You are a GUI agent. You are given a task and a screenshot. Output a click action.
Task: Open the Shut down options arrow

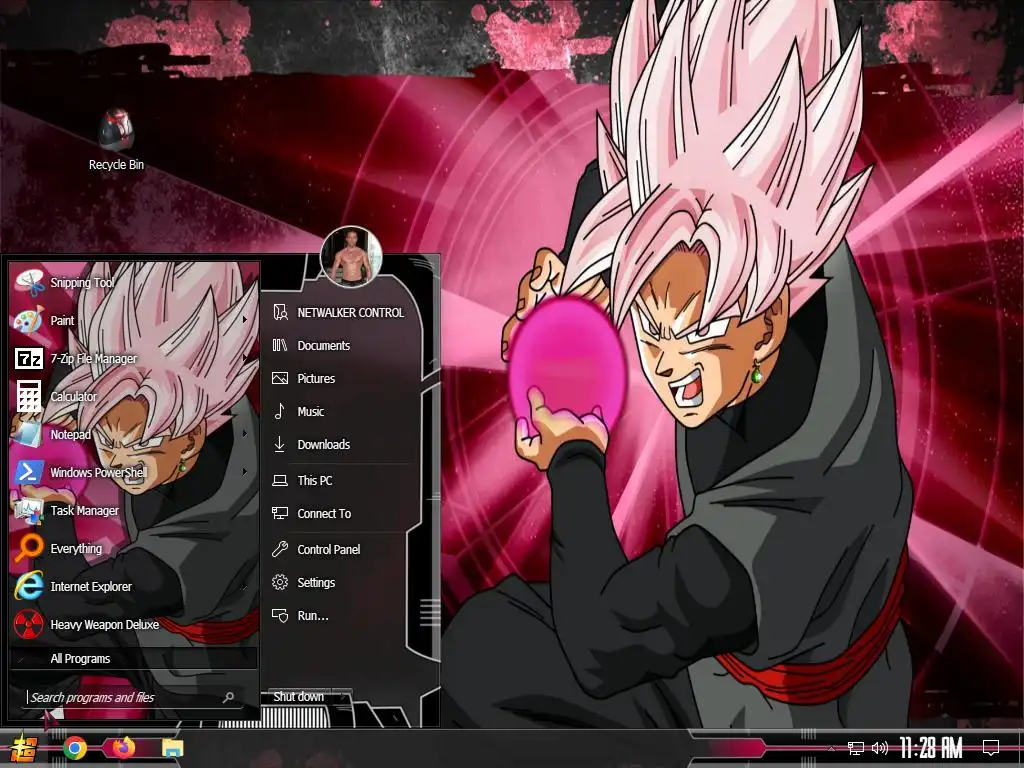click(x=344, y=697)
